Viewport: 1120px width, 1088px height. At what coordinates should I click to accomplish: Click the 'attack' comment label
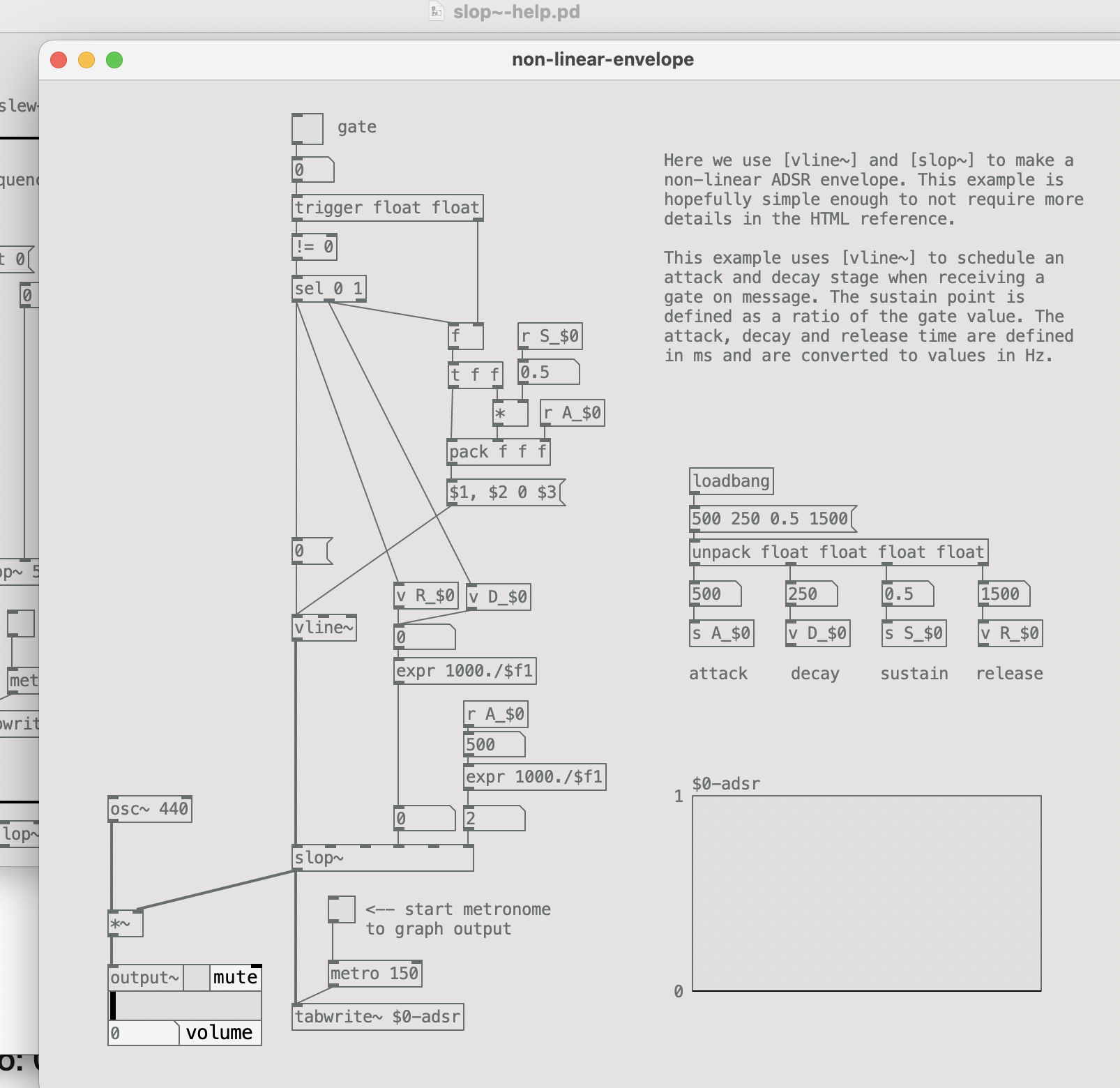coord(718,674)
